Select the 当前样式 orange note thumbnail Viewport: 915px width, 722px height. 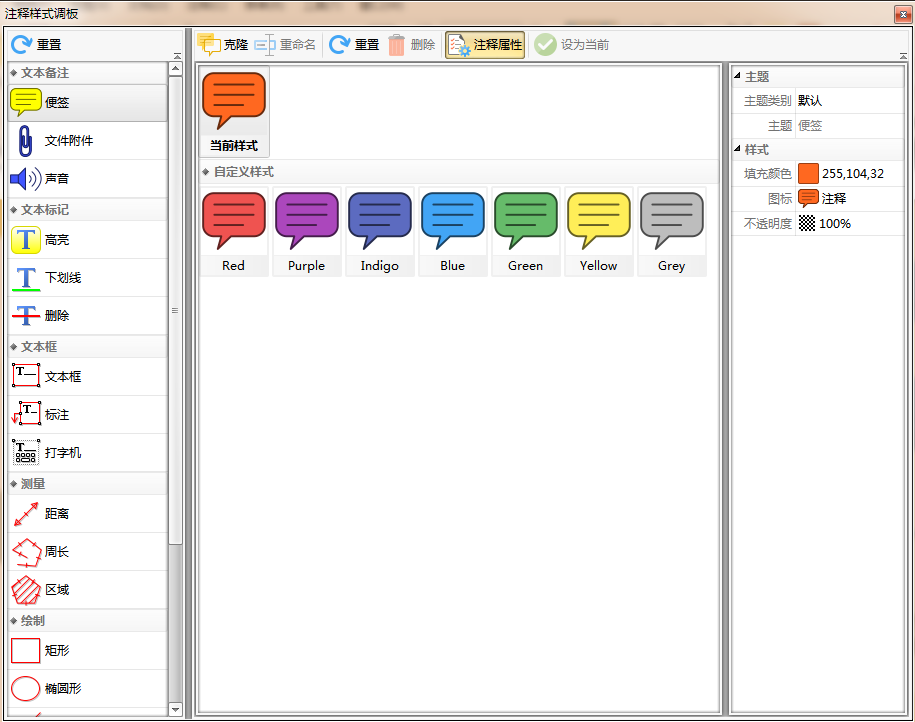(234, 111)
